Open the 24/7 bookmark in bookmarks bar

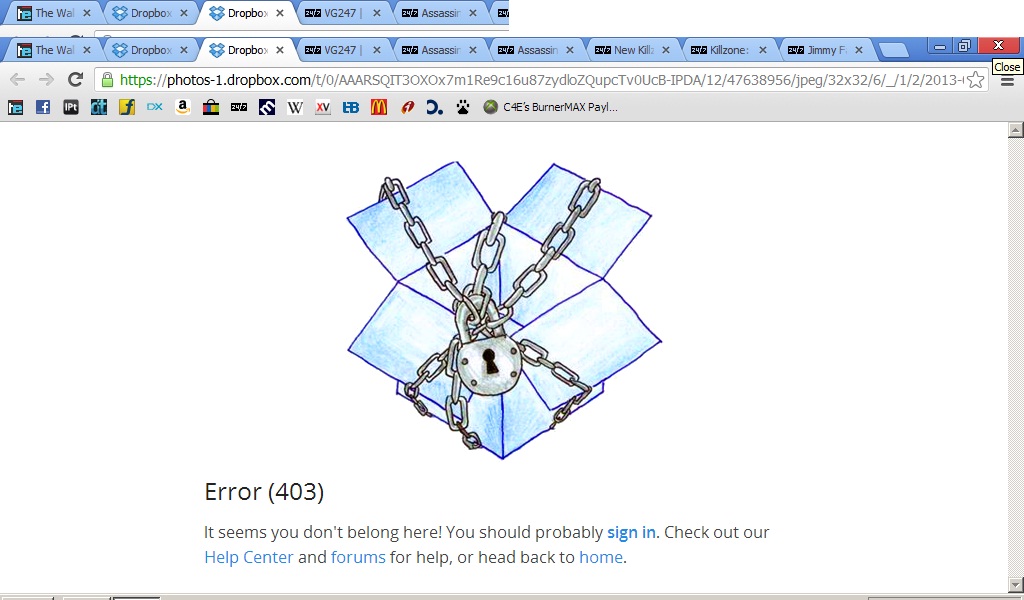[239, 107]
